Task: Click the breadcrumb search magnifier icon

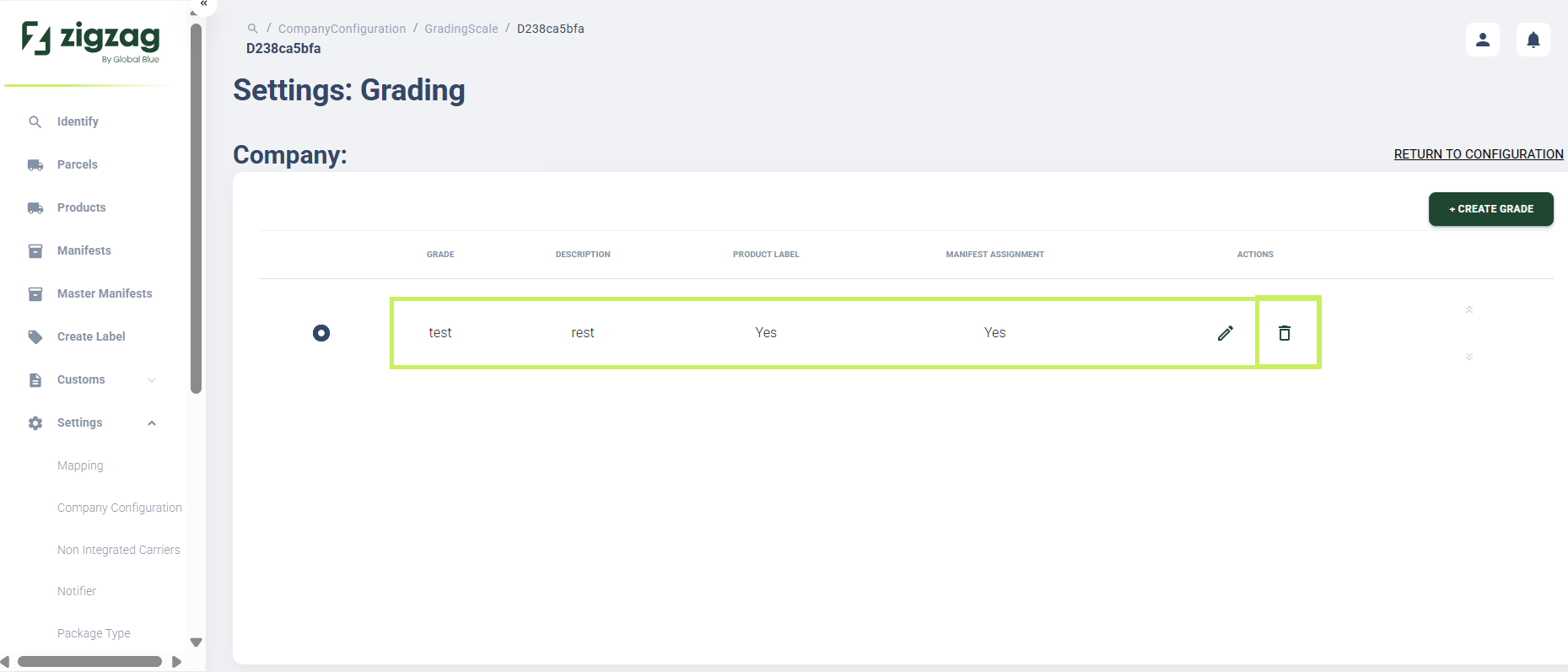Action: tap(252, 29)
